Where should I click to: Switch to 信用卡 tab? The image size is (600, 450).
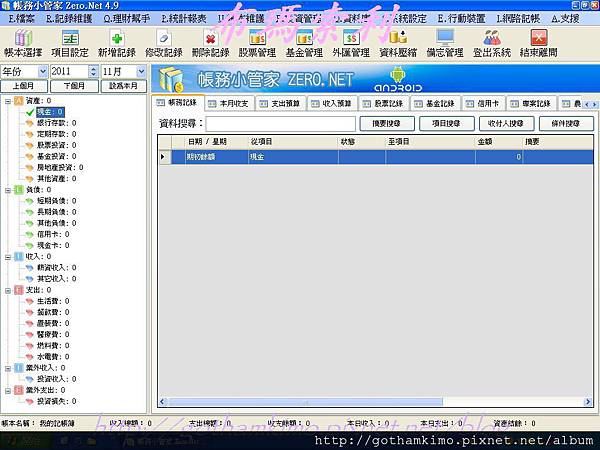click(483, 103)
